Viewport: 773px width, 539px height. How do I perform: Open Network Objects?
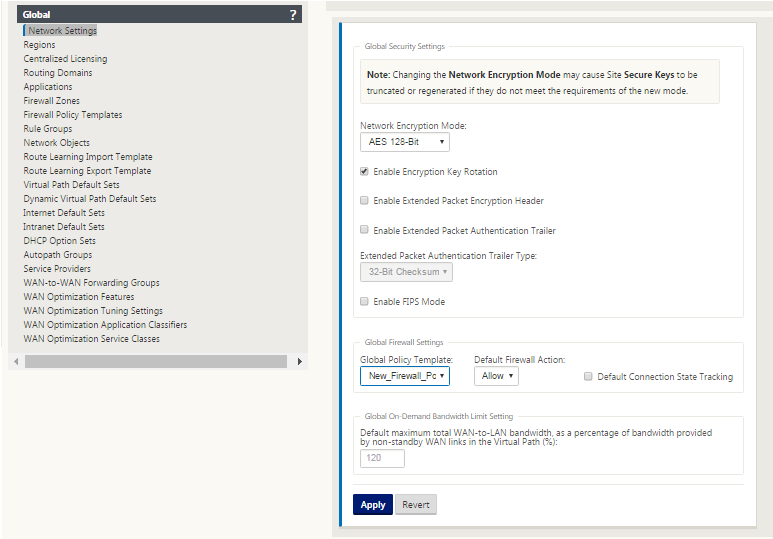click(57, 143)
